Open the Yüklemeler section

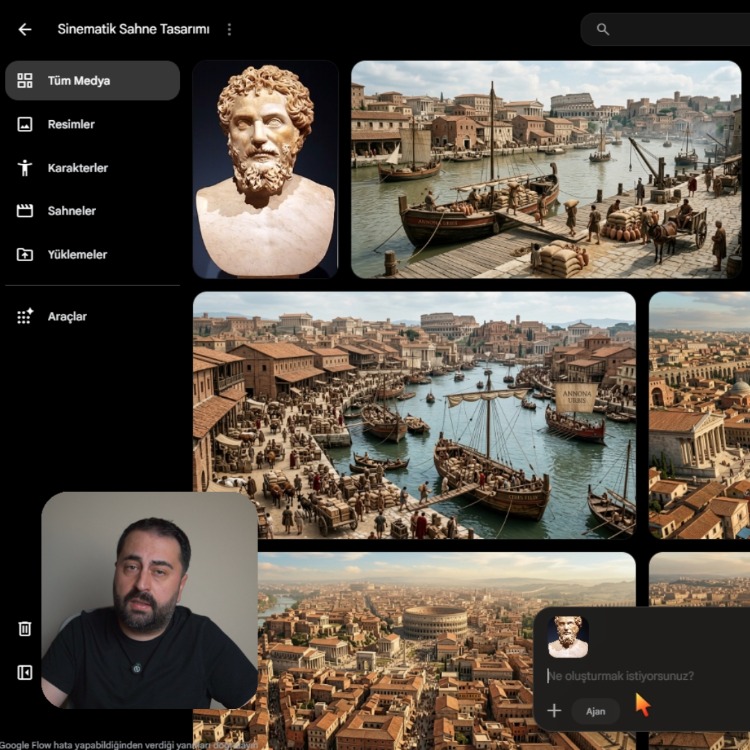pos(77,254)
